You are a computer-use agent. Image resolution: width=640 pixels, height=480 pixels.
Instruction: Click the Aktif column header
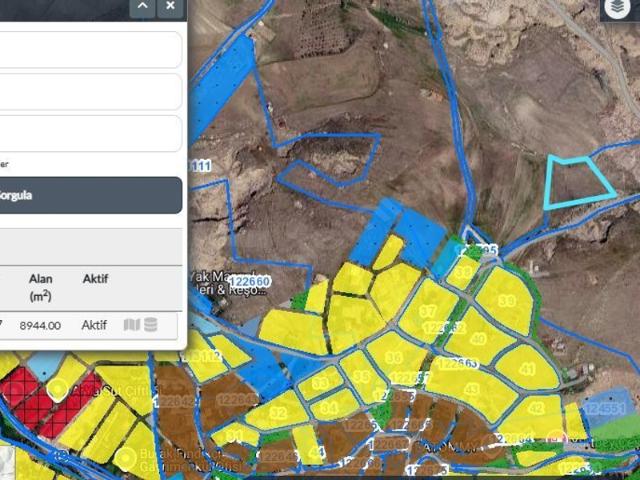tap(96, 279)
